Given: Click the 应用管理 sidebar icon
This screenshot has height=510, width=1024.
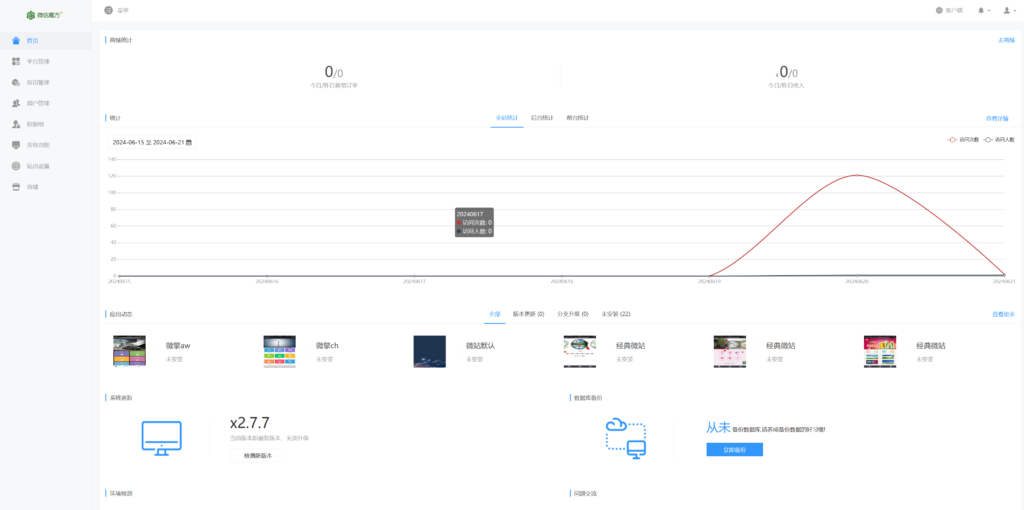Looking at the screenshot, I should point(15,82).
